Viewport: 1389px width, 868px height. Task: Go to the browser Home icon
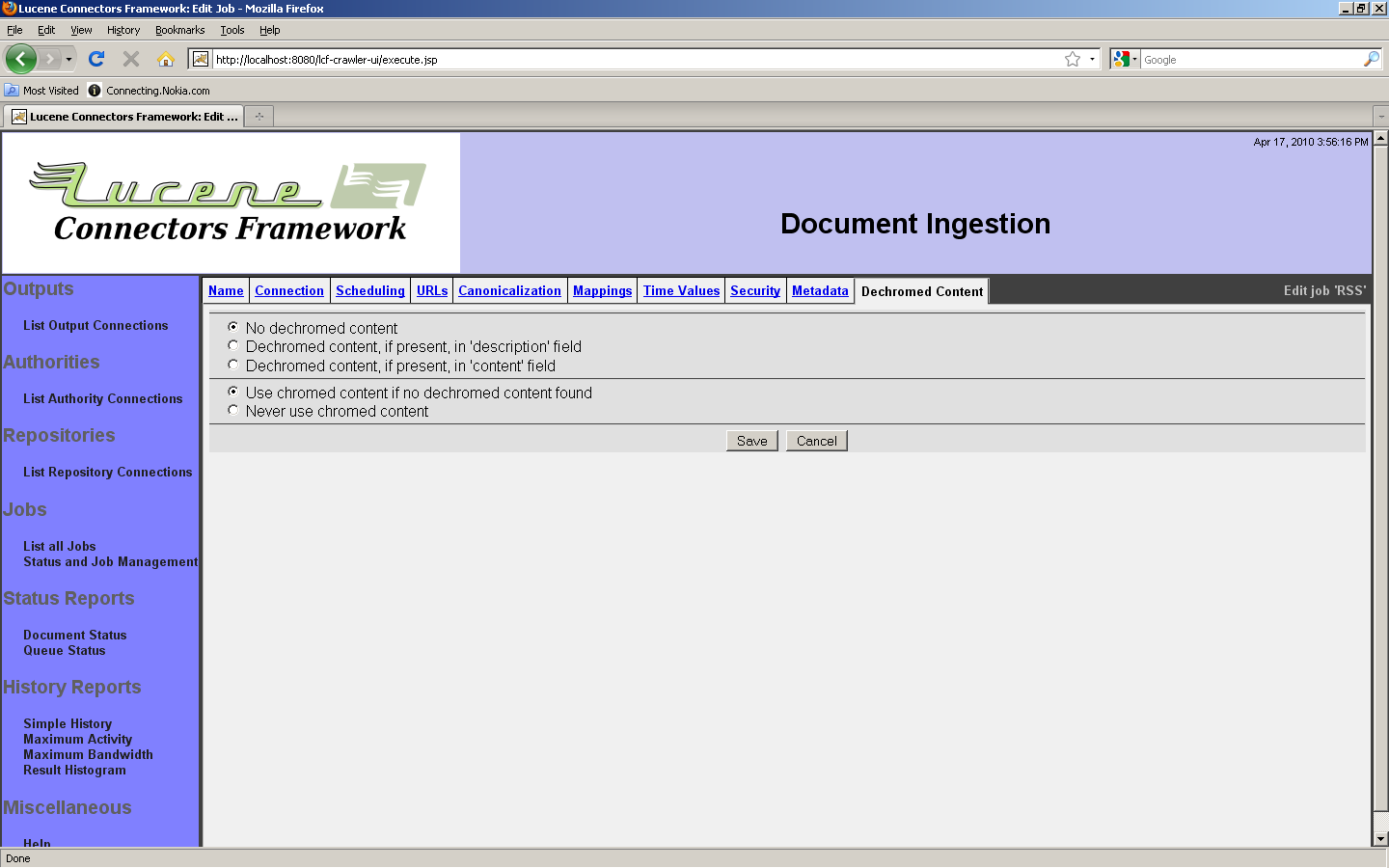pyautogui.click(x=166, y=59)
